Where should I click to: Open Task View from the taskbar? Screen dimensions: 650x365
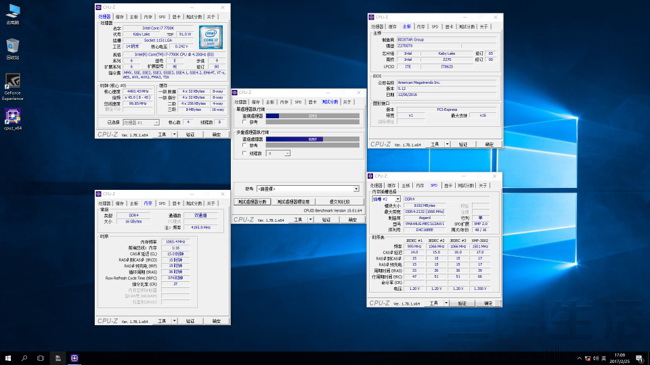(x=40, y=358)
